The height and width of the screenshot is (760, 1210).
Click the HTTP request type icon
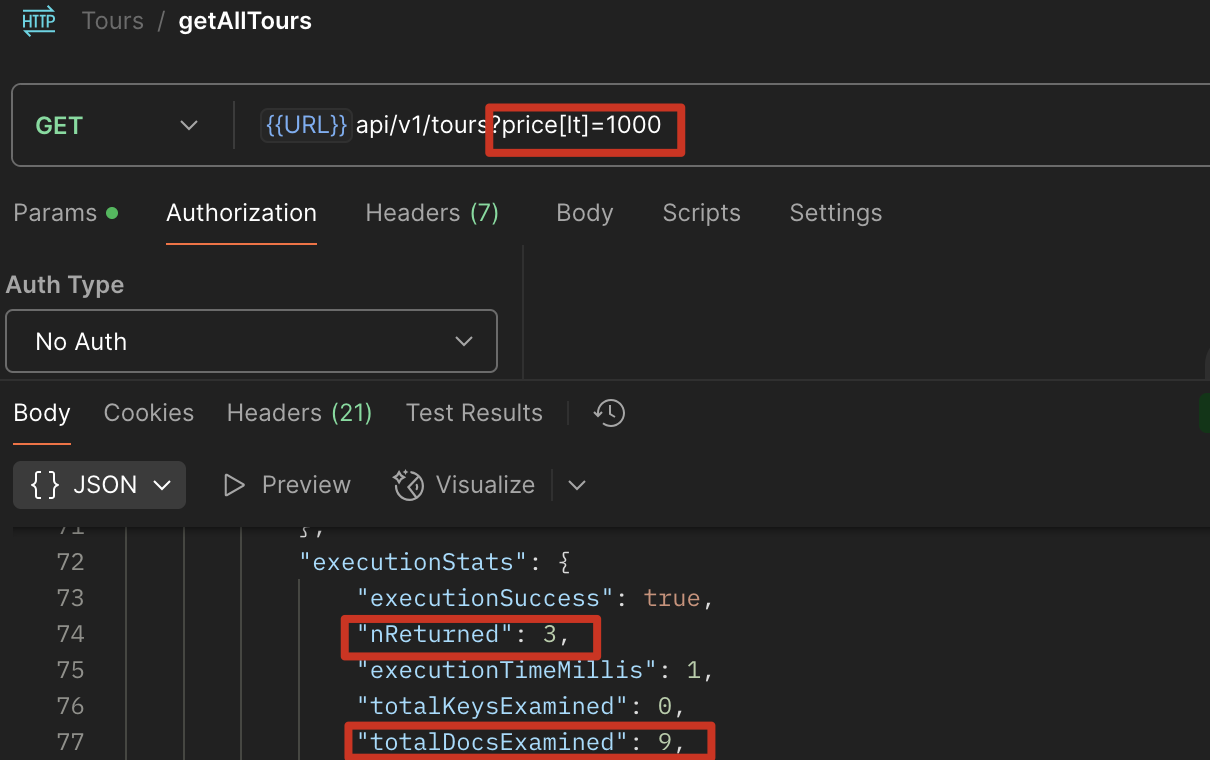point(39,21)
